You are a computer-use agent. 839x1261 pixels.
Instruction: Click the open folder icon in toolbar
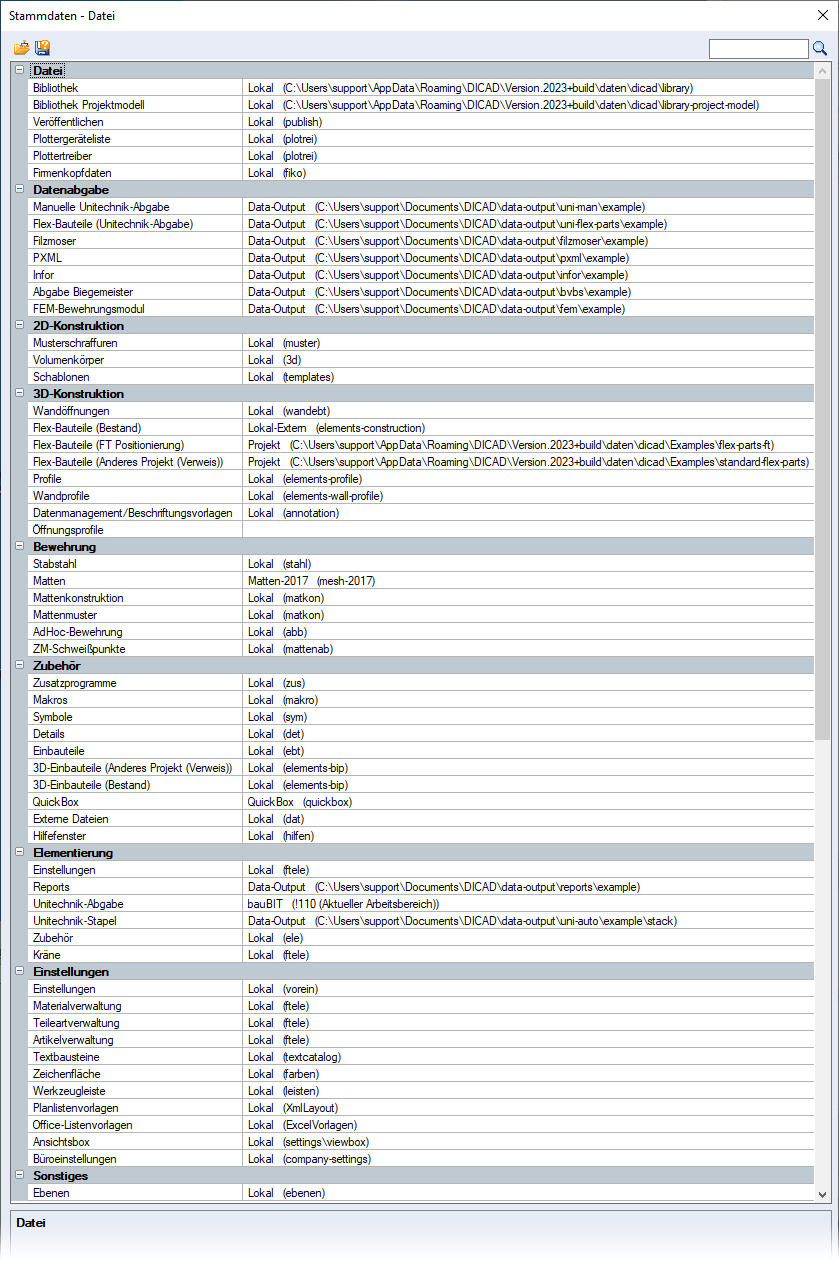(21, 48)
